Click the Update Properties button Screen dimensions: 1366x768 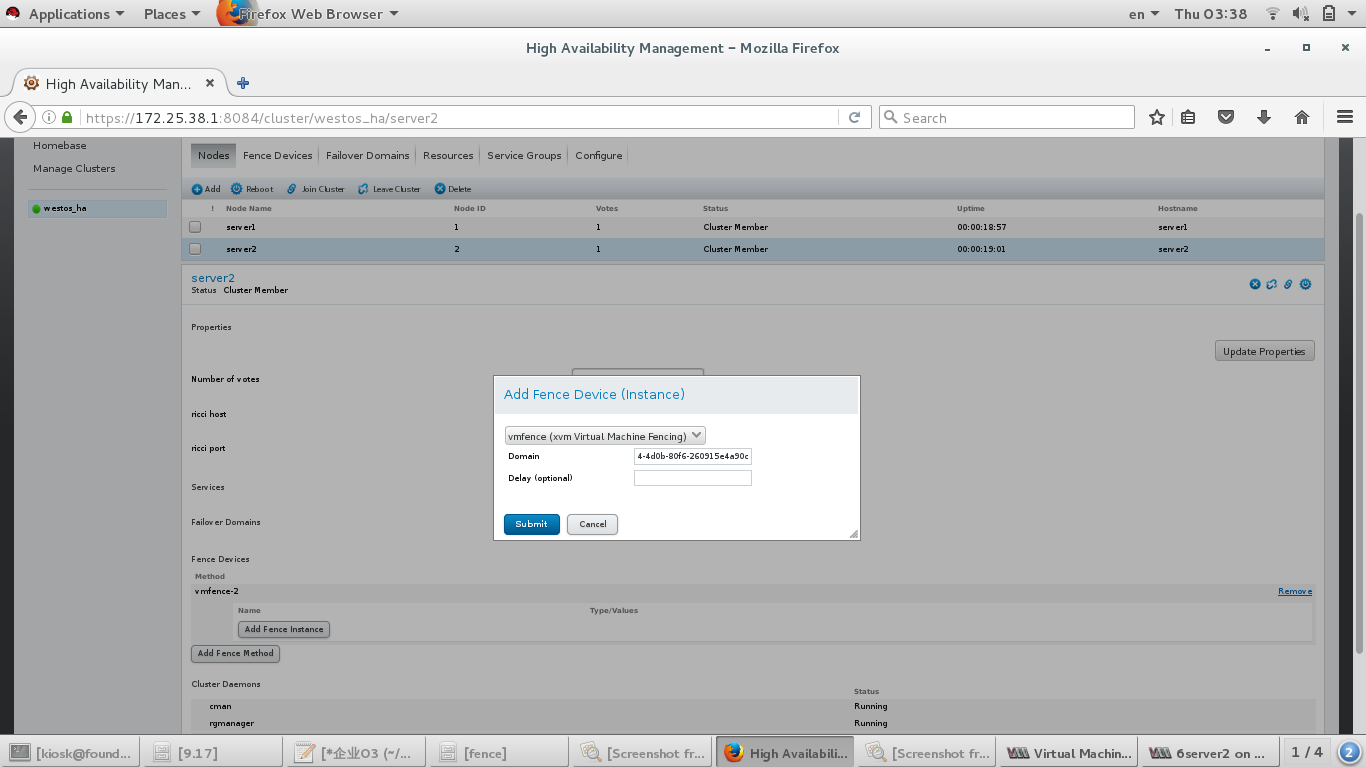pos(1264,351)
